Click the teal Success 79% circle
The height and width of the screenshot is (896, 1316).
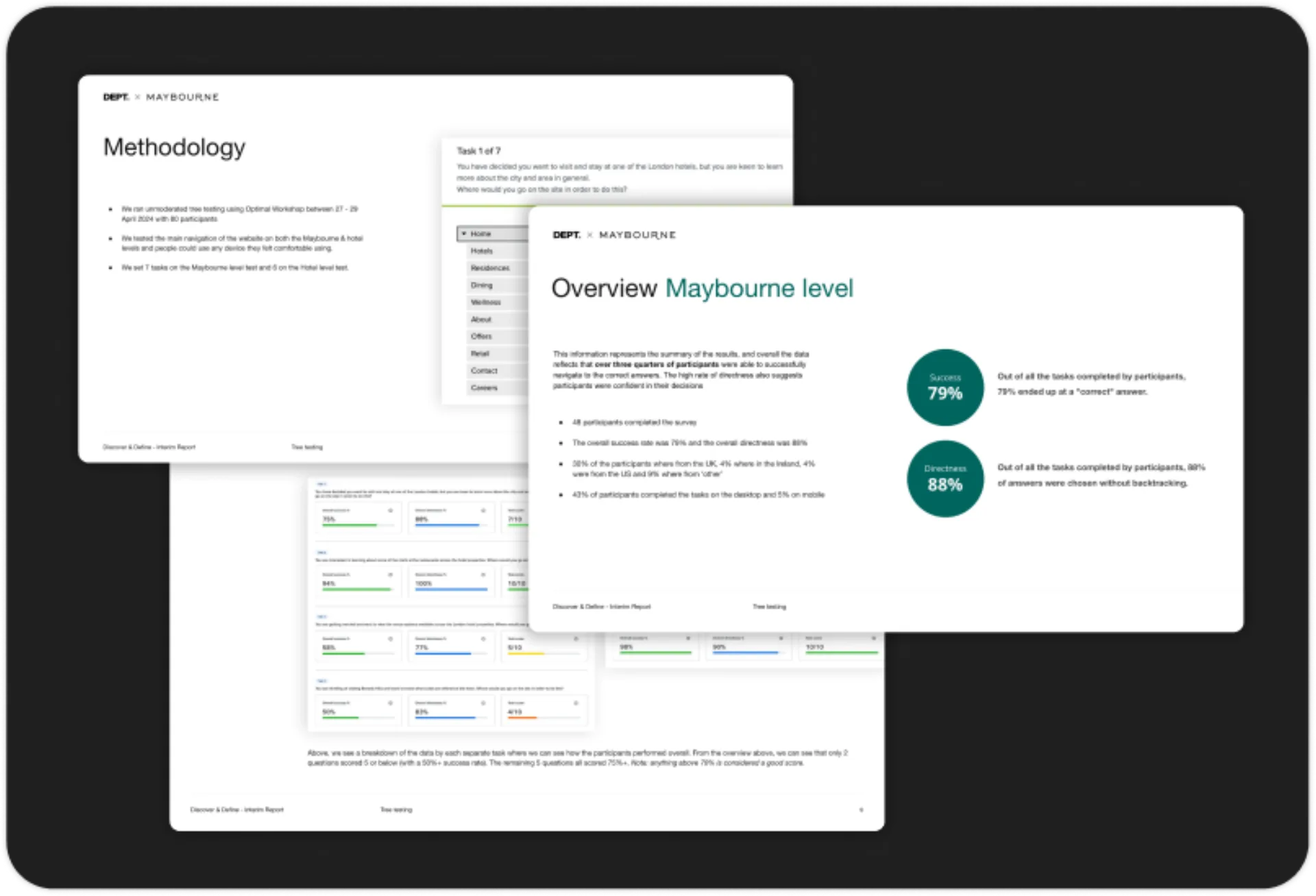[x=945, y=387]
